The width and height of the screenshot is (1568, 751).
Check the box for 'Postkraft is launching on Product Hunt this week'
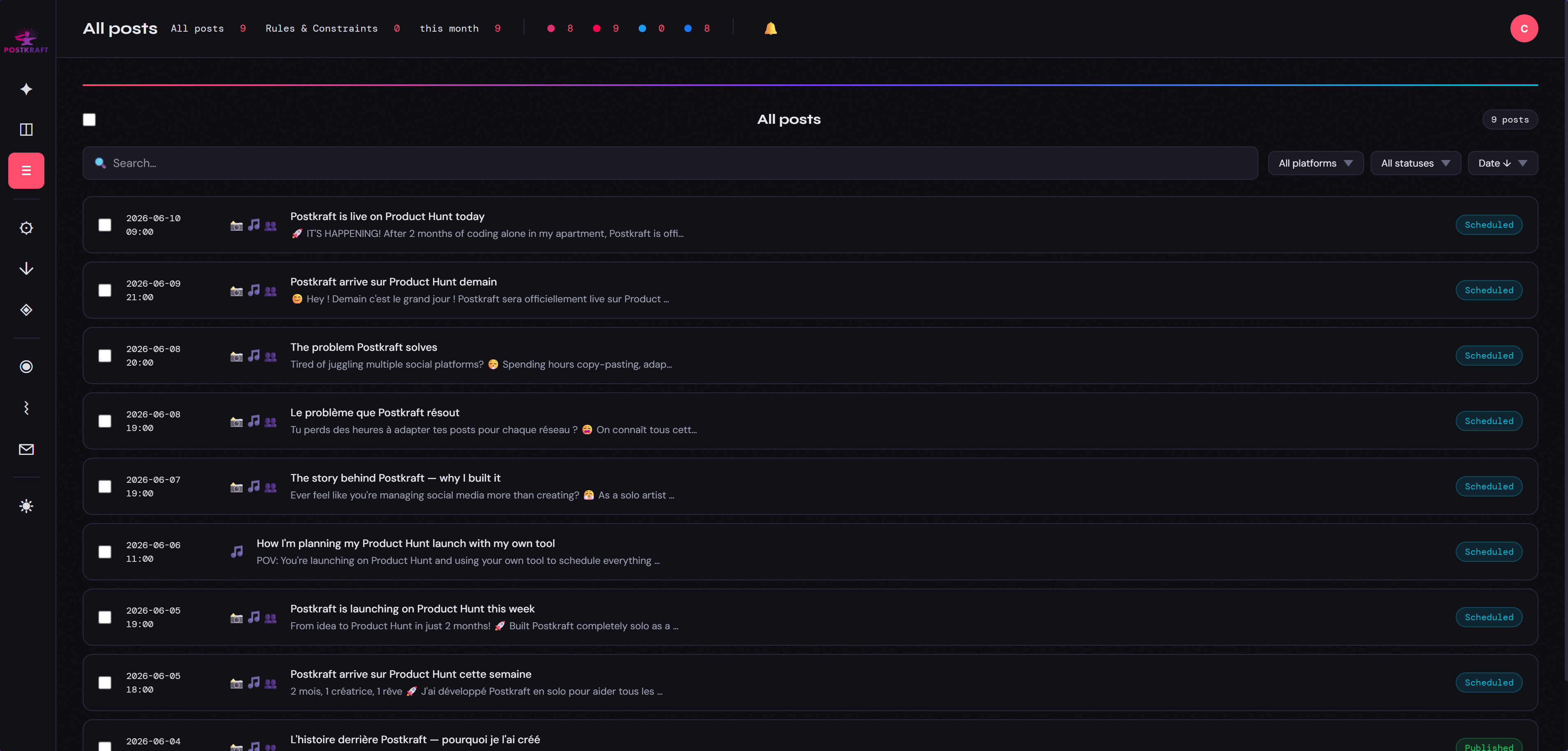click(105, 617)
